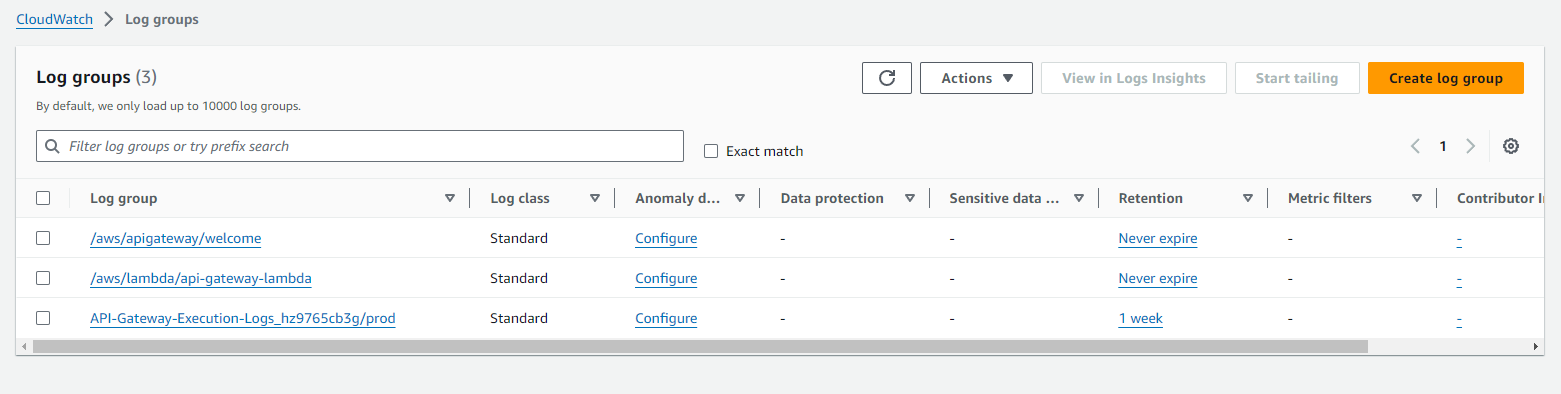Click View in Logs Insights button

[1134, 78]
